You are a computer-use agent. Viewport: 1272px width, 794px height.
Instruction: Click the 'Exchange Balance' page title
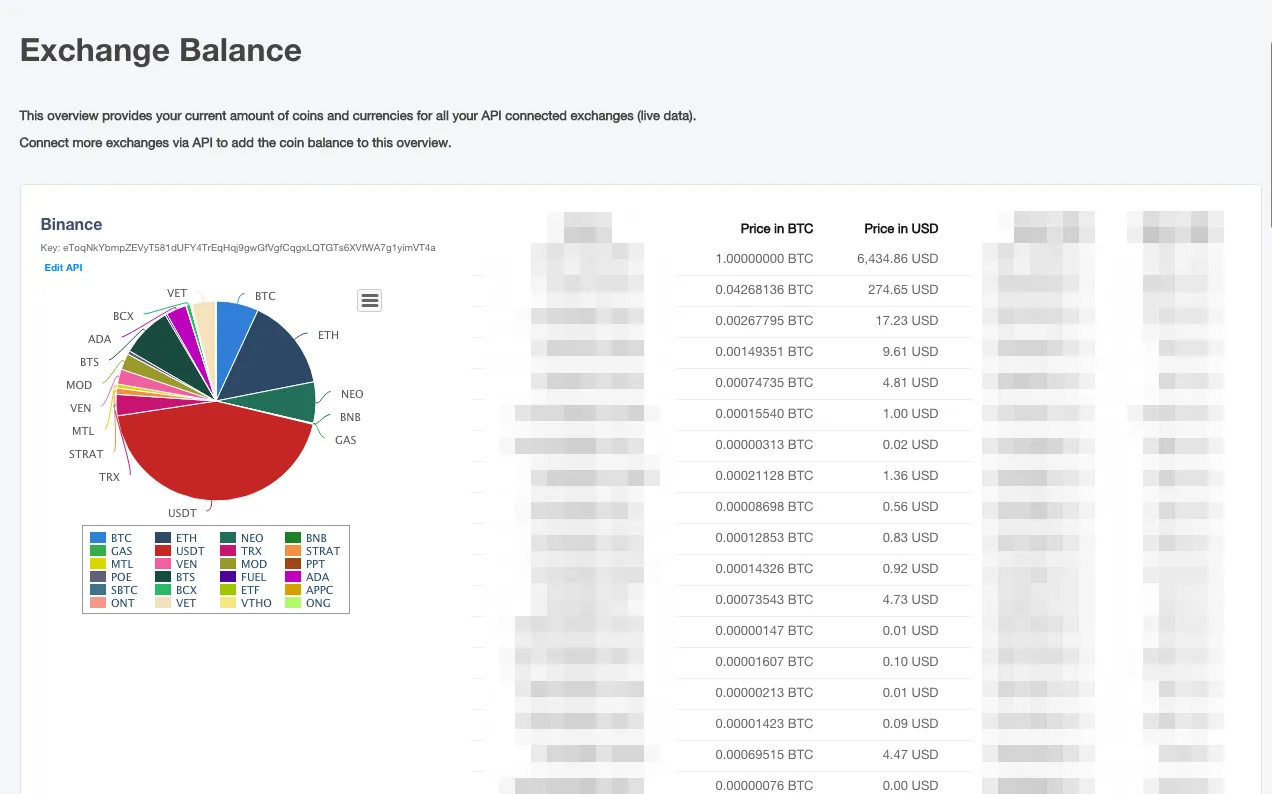point(161,50)
